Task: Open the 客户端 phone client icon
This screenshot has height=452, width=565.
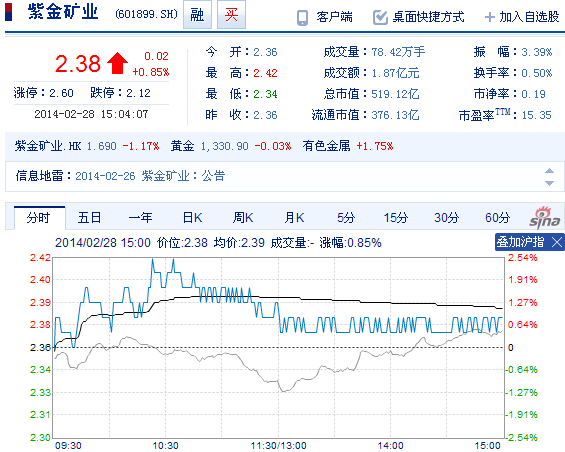Action: point(302,18)
